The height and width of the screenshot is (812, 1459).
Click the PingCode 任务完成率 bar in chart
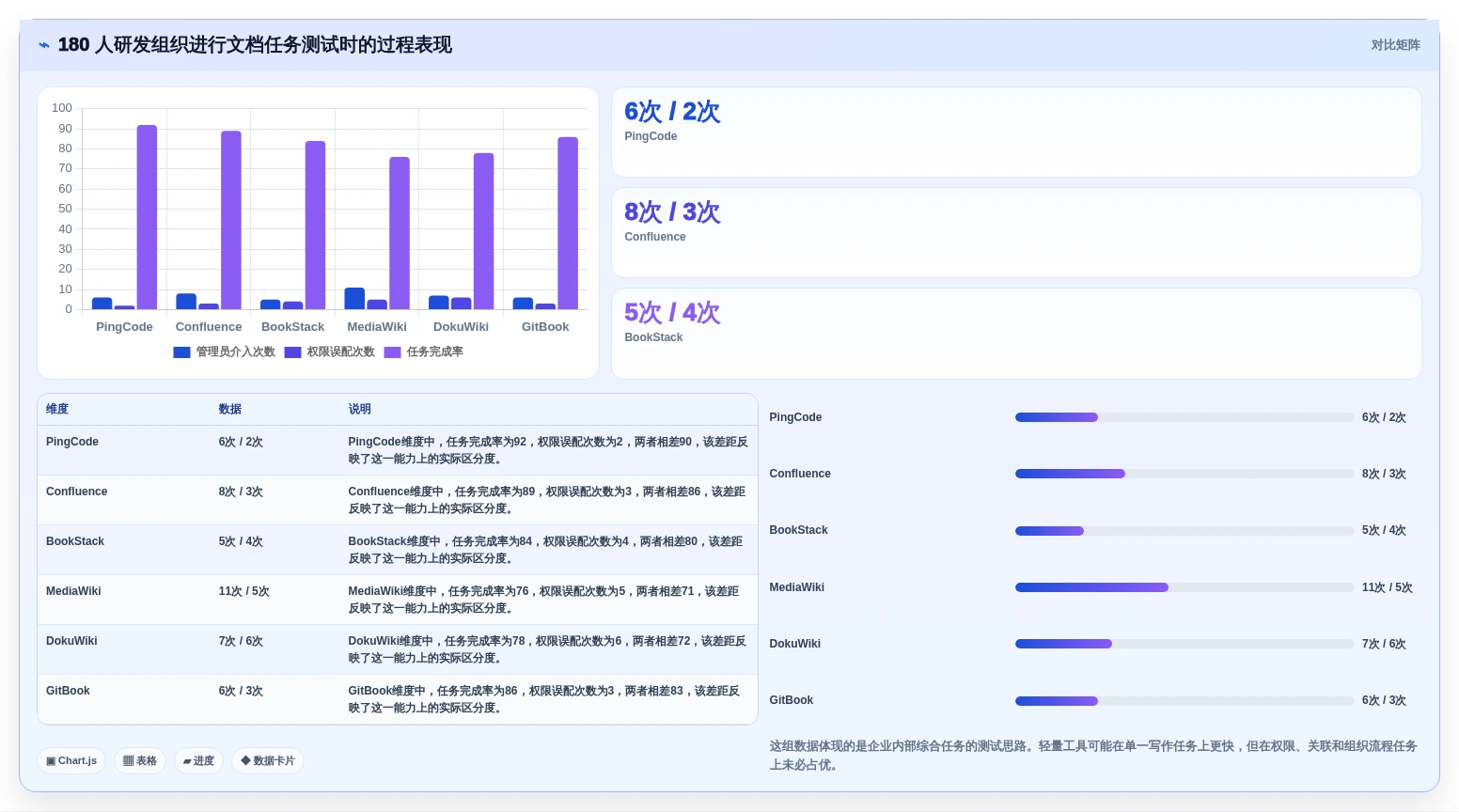click(147, 217)
